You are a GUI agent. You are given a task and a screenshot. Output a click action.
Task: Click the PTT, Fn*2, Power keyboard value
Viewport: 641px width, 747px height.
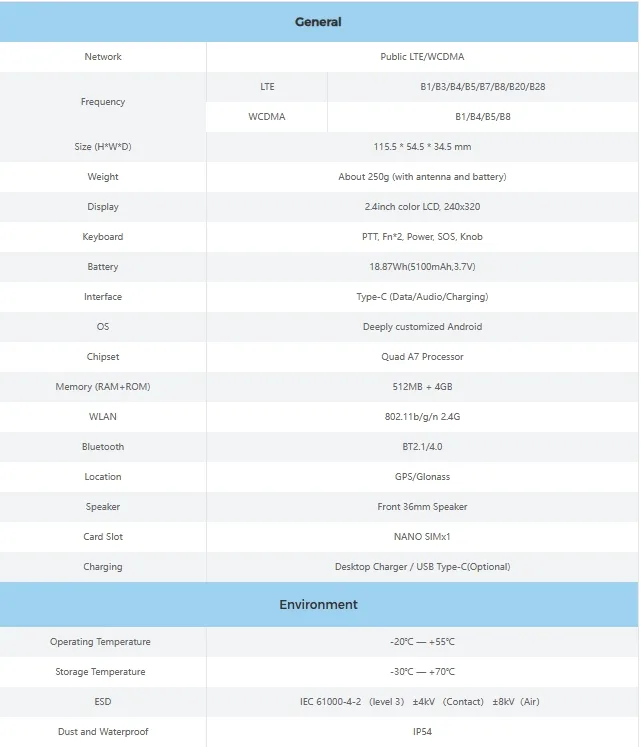click(422, 237)
